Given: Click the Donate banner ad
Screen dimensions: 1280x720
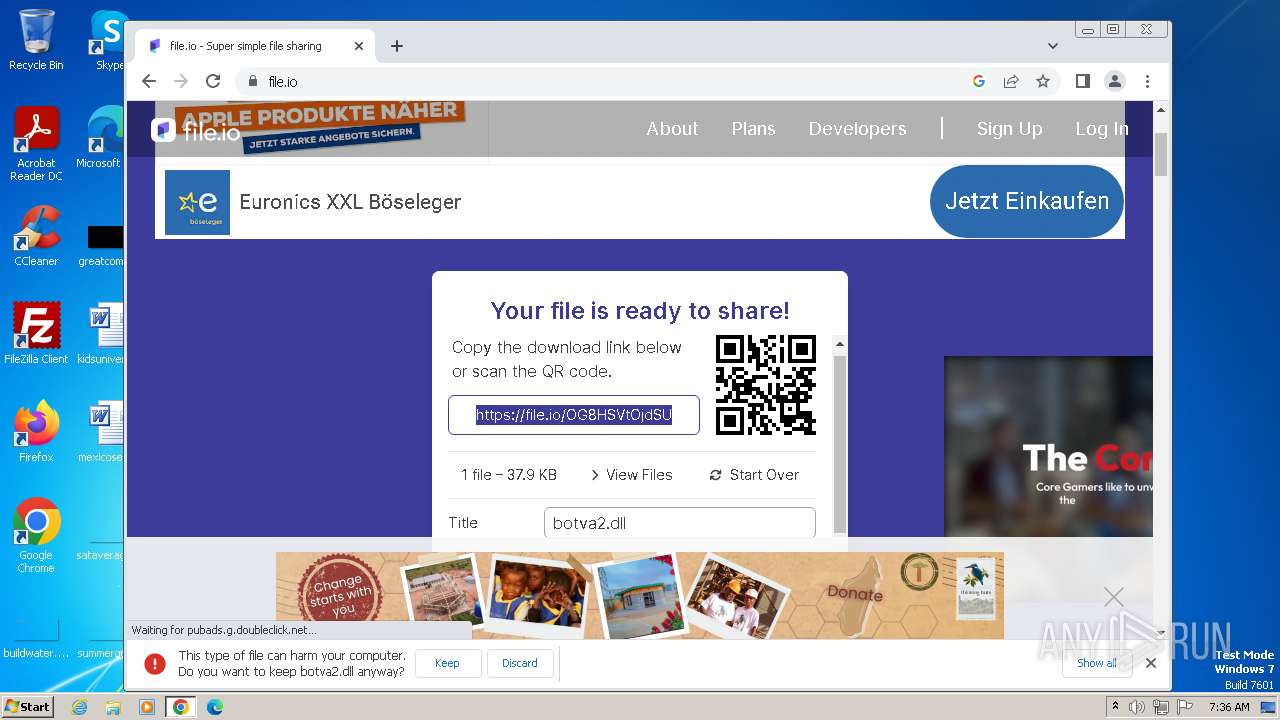Looking at the screenshot, I should click(640, 595).
